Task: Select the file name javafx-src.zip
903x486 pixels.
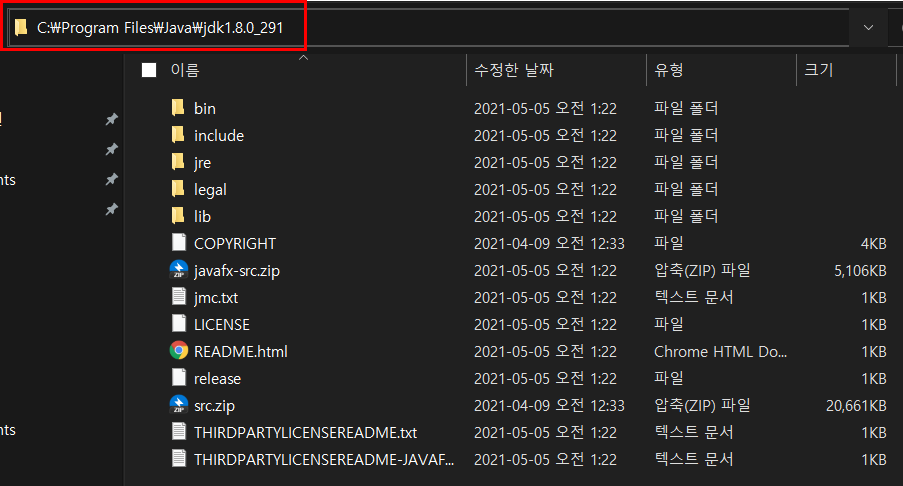Action: (x=237, y=271)
